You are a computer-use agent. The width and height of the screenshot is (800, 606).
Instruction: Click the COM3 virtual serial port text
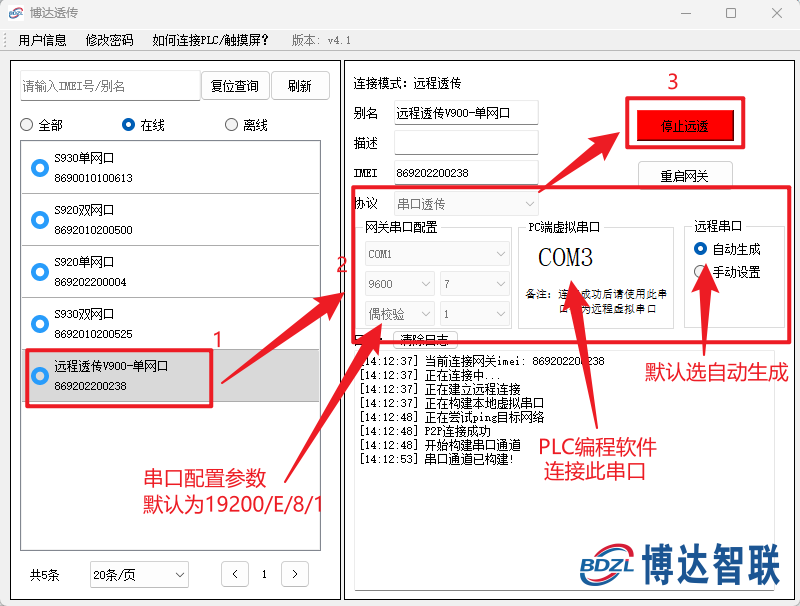pyautogui.click(x=565, y=257)
